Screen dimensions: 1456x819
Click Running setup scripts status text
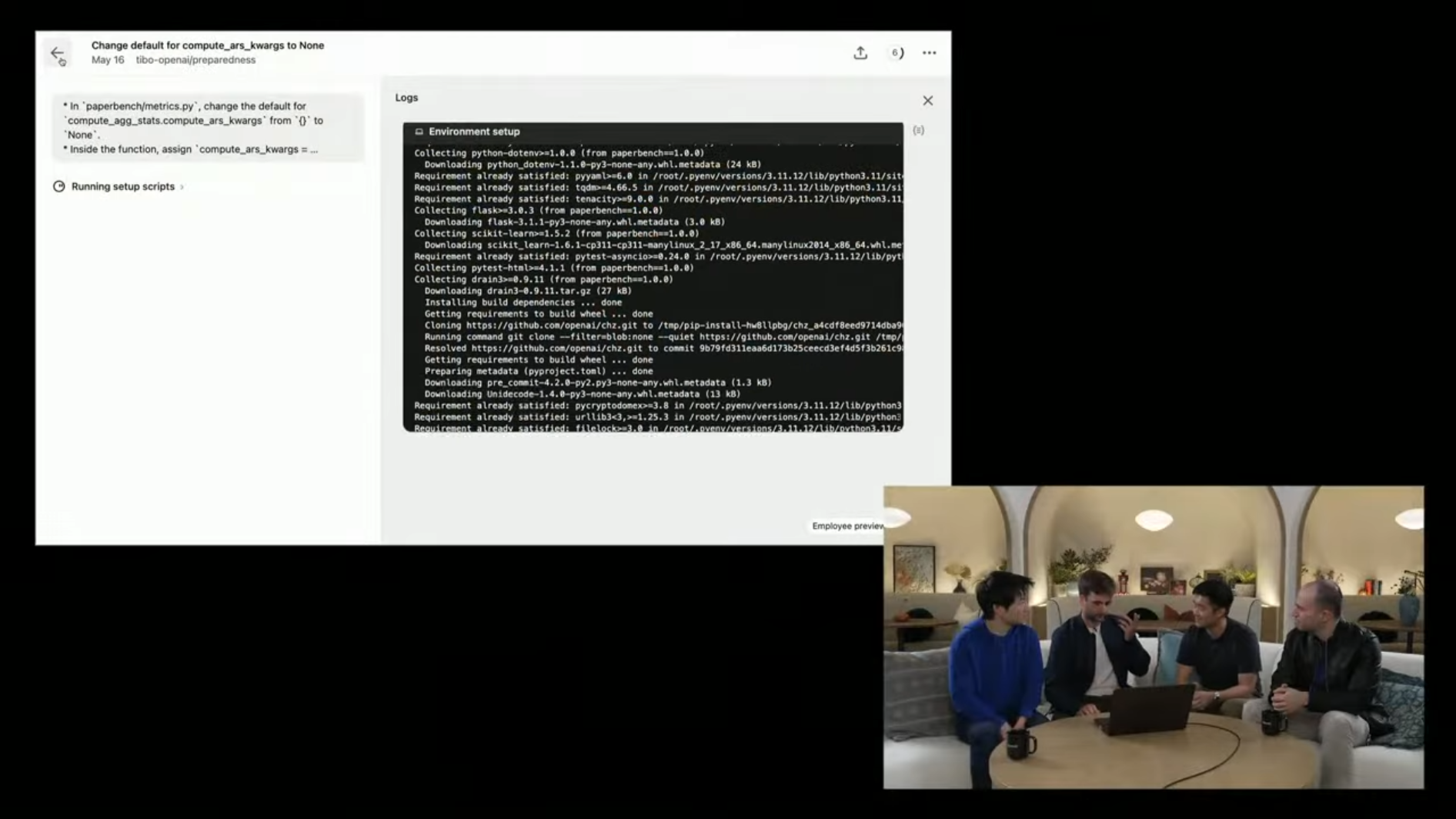(123, 186)
